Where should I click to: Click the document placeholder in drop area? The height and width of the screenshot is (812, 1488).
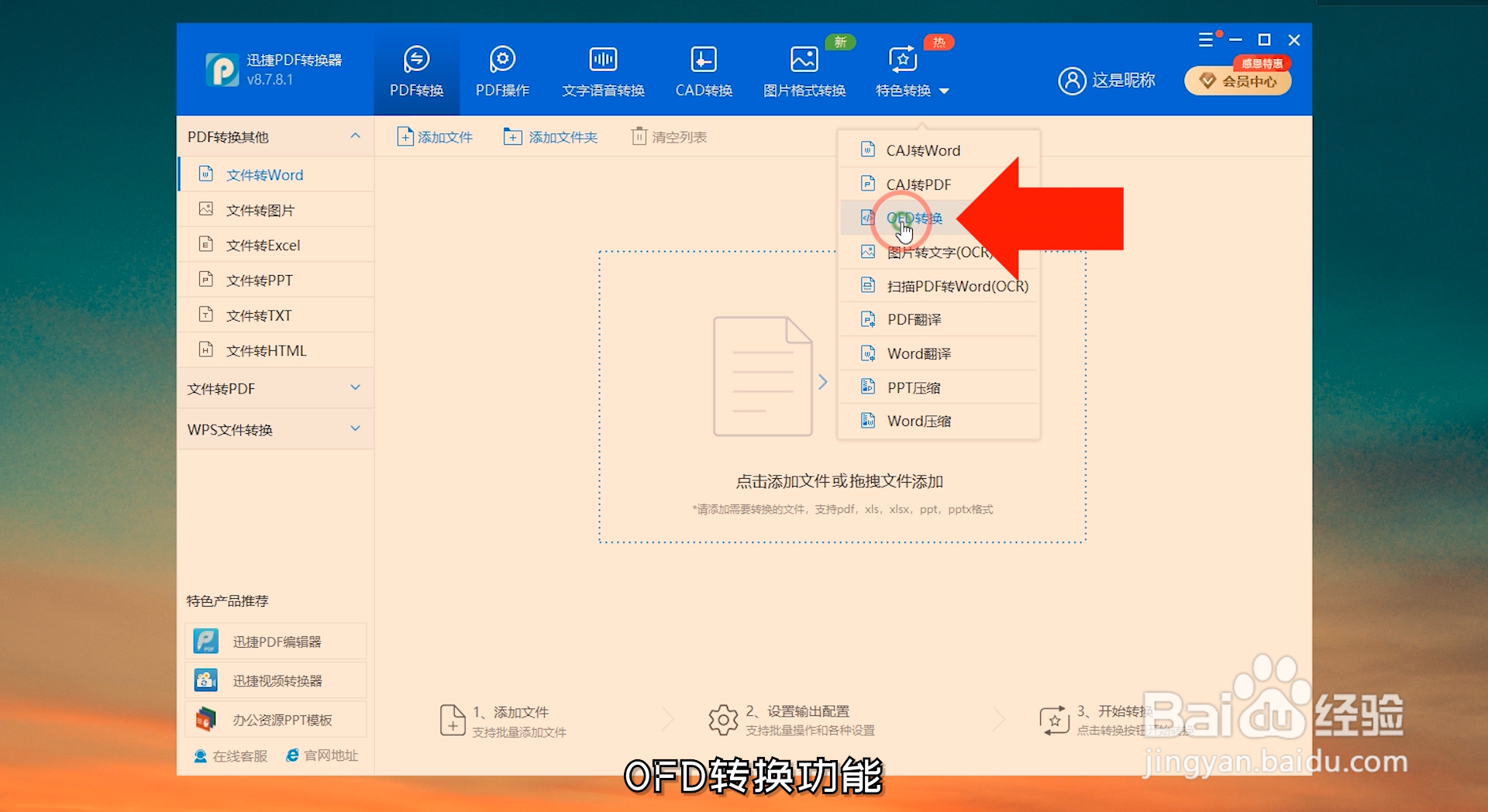pos(763,377)
